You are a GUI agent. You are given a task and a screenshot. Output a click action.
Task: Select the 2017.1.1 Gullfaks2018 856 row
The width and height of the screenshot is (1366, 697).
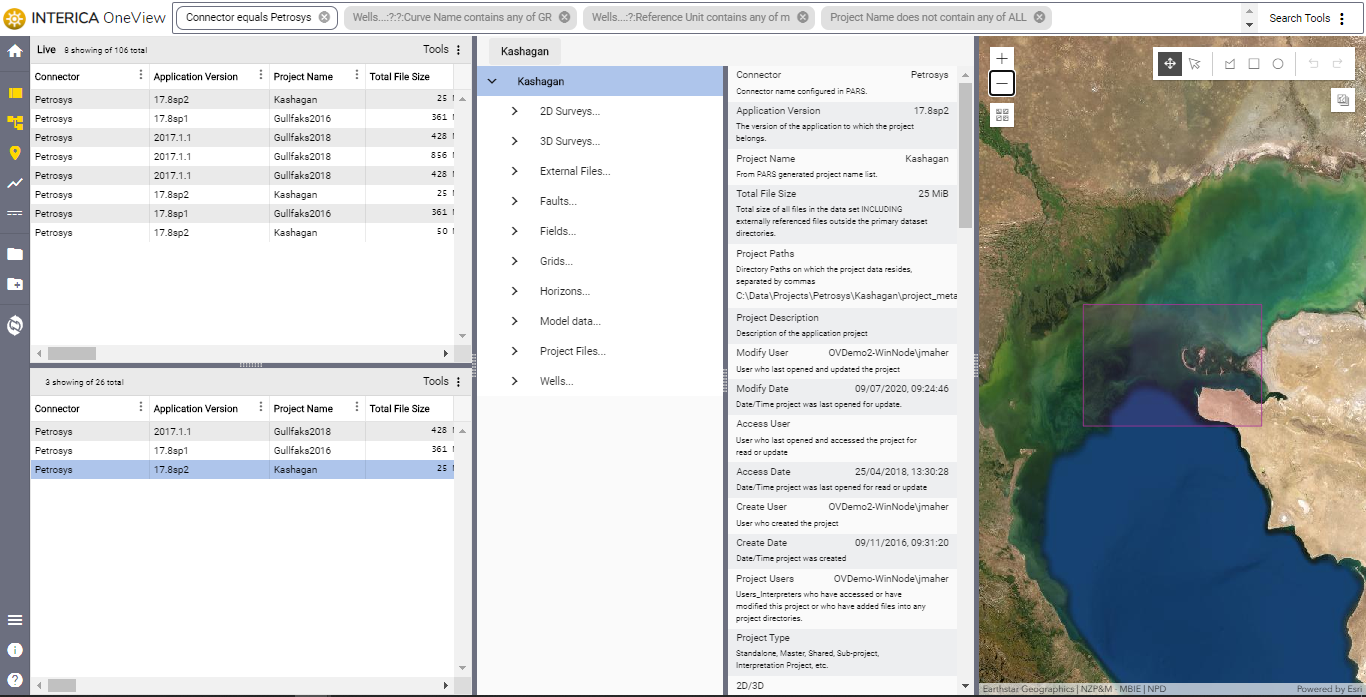click(x=242, y=157)
